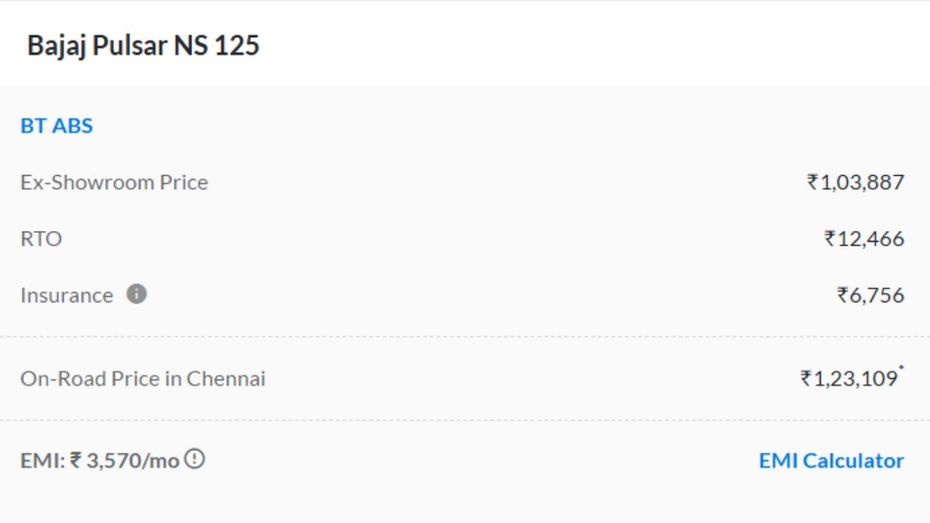Click the rupee symbol before 6,756
This screenshot has height=523, width=930.
(x=842, y=294)
